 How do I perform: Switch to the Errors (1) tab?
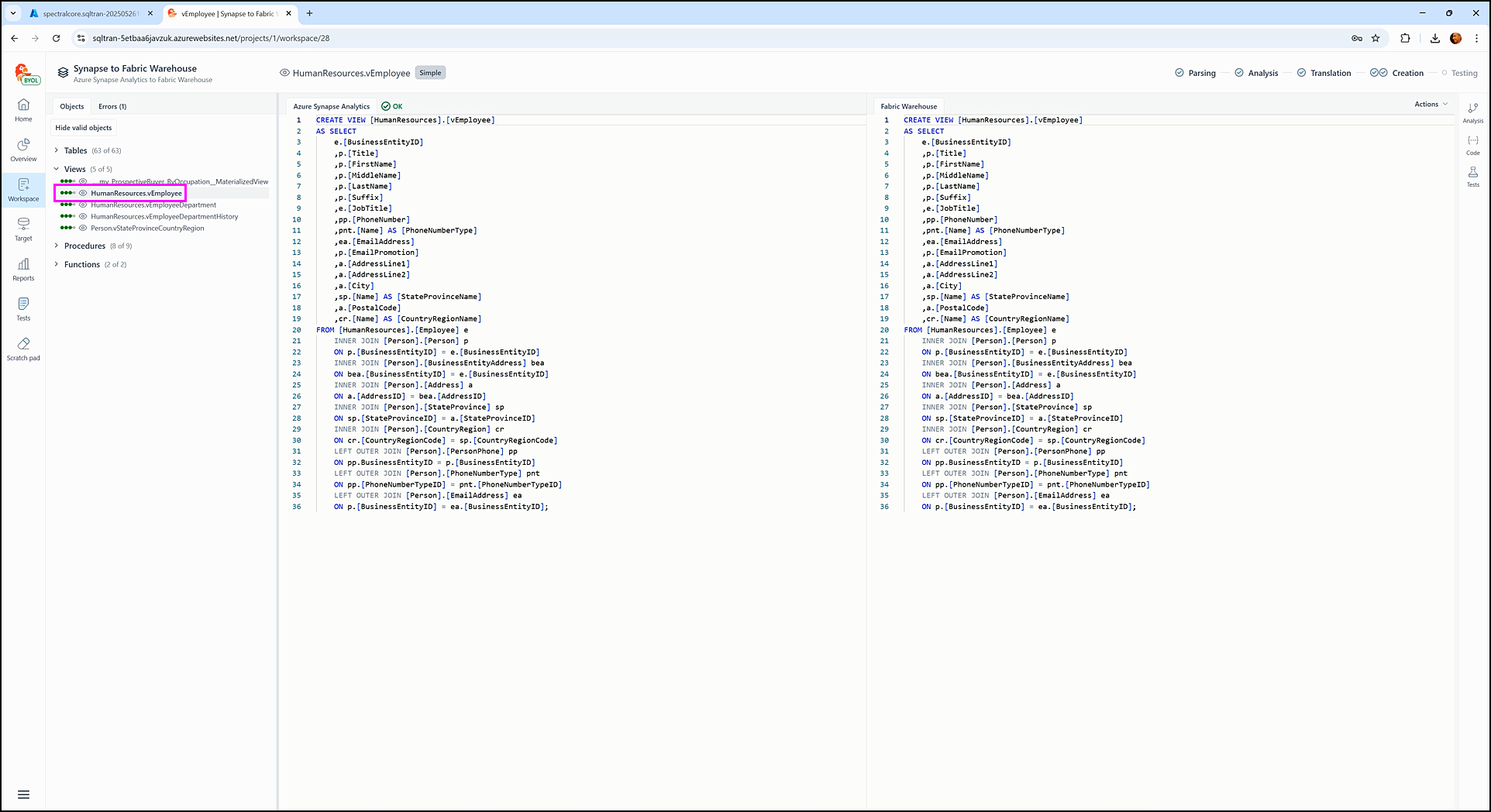112,106
